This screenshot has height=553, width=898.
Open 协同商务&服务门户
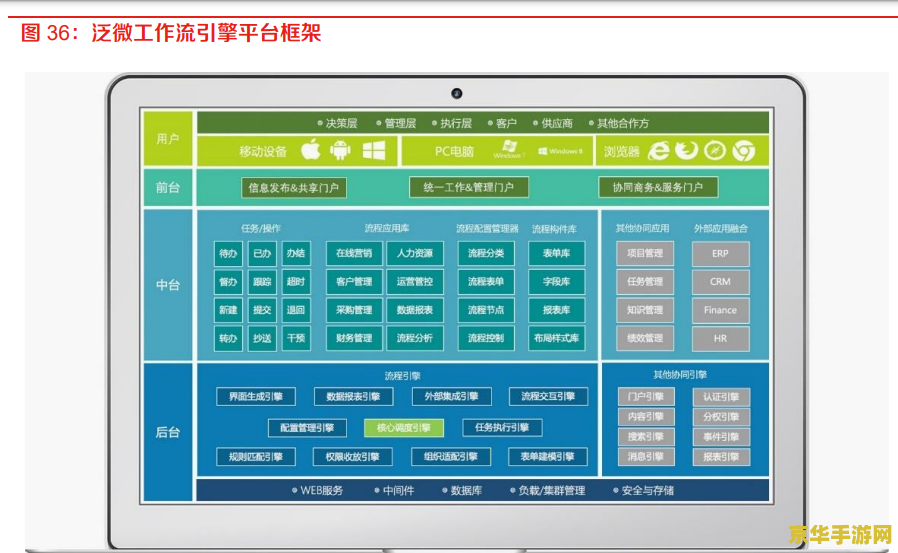click(x=658, y=187)
